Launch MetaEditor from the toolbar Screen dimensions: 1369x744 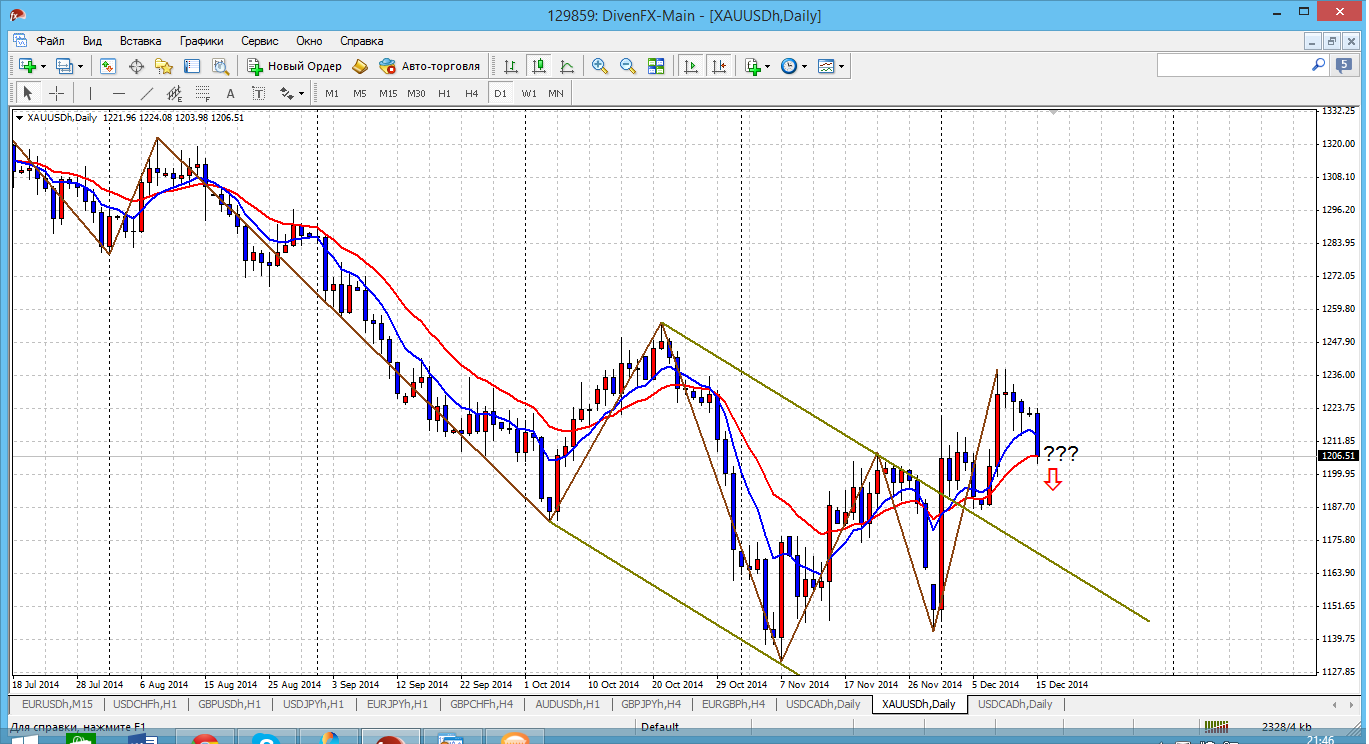(360, 66)
